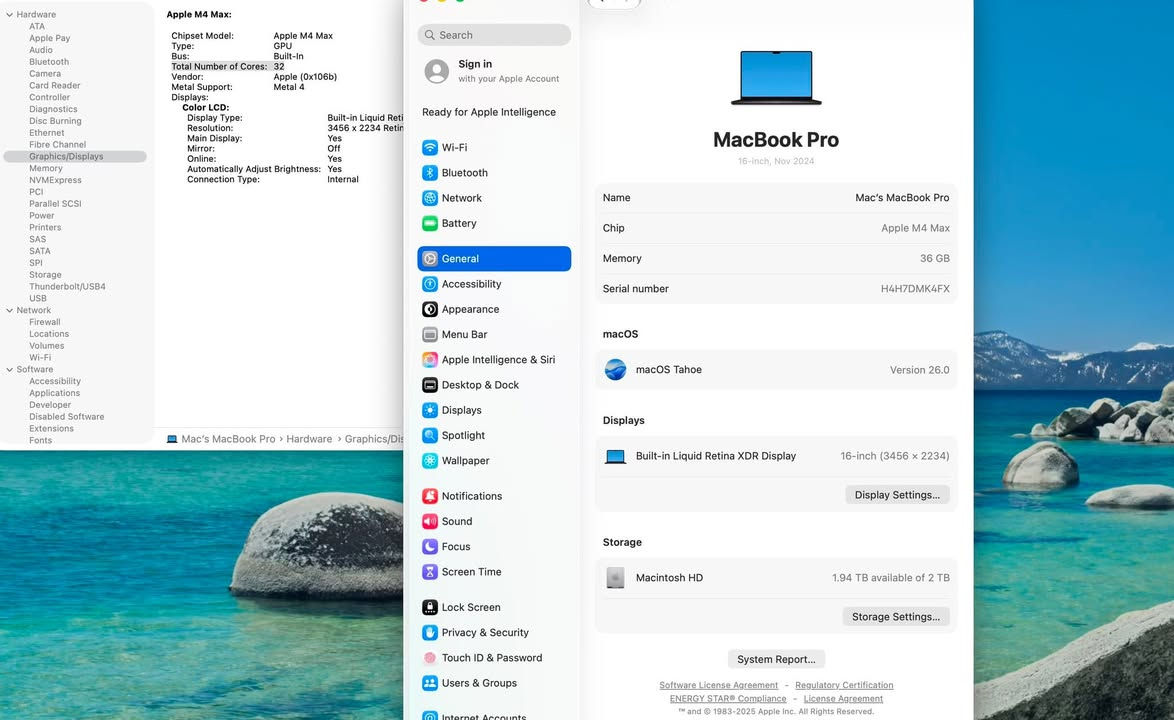The image size is (1174, 720).
Task: Click the Search field in System Settings
Action: 494,35
